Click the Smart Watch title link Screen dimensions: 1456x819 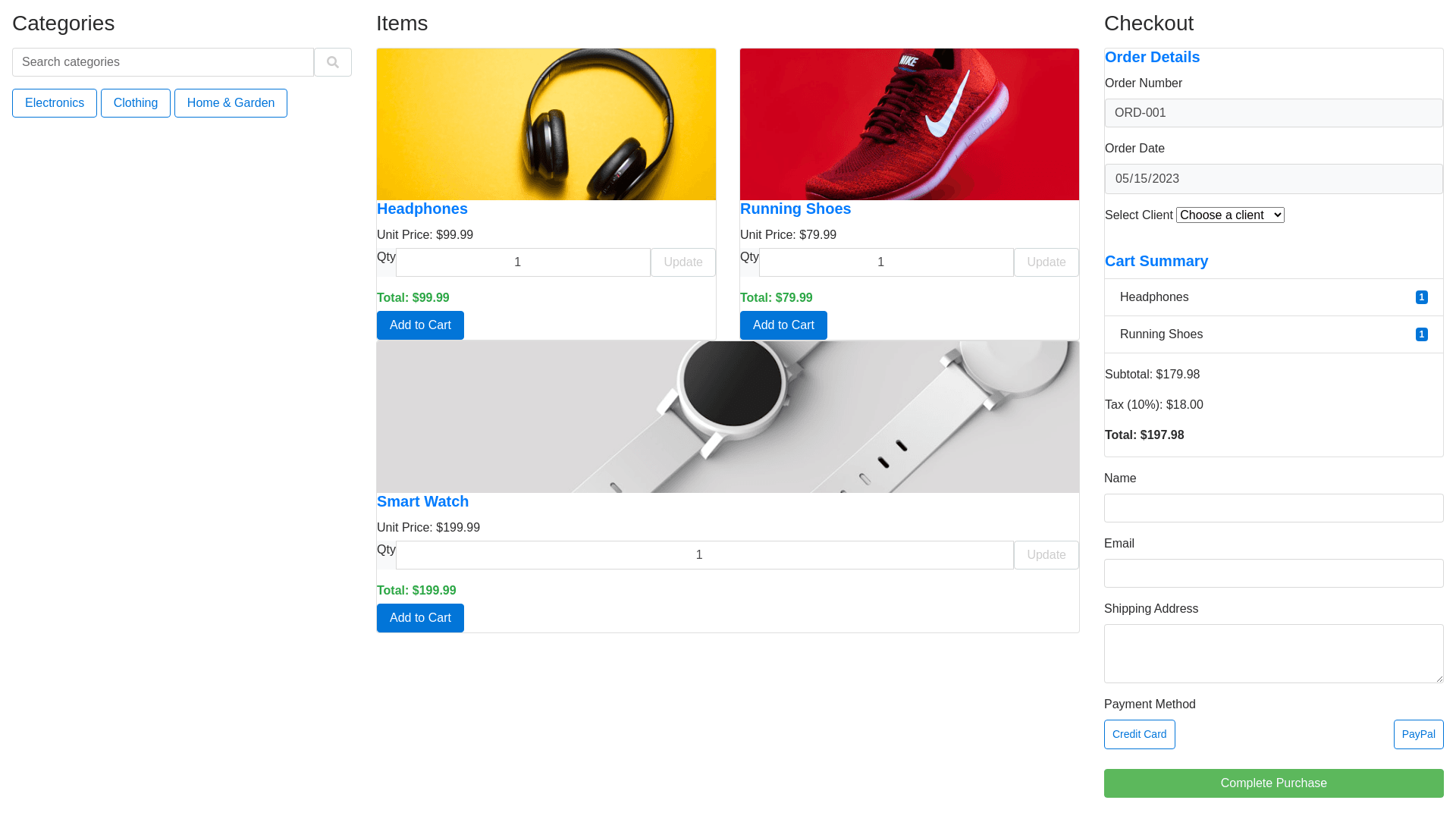click(x=422, y=501)
